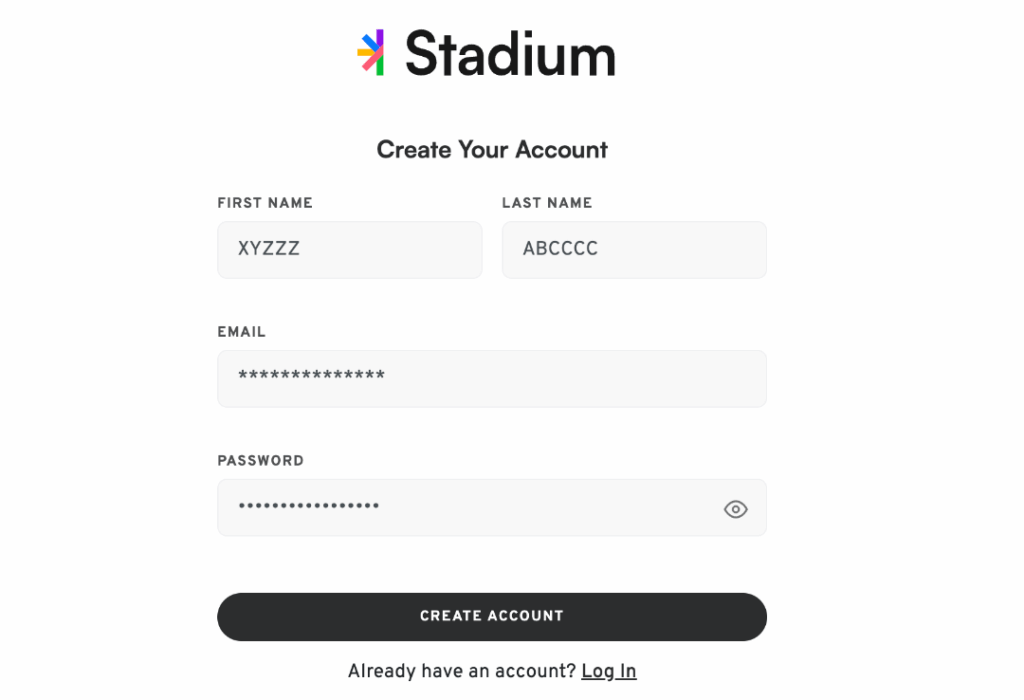Image resolution: width=1024 pixels, height=700 pixels.
Task: Click the LAST NAME label
Action: click(x=547, y=202)
